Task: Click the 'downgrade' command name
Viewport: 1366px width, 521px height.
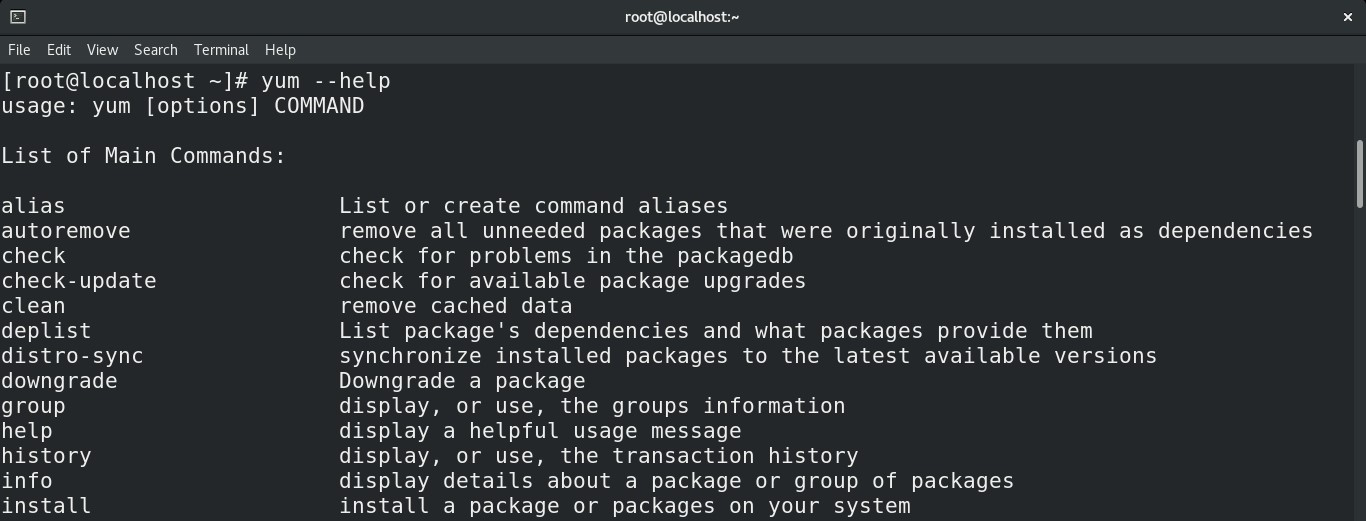Action: (x=59, y=381)
